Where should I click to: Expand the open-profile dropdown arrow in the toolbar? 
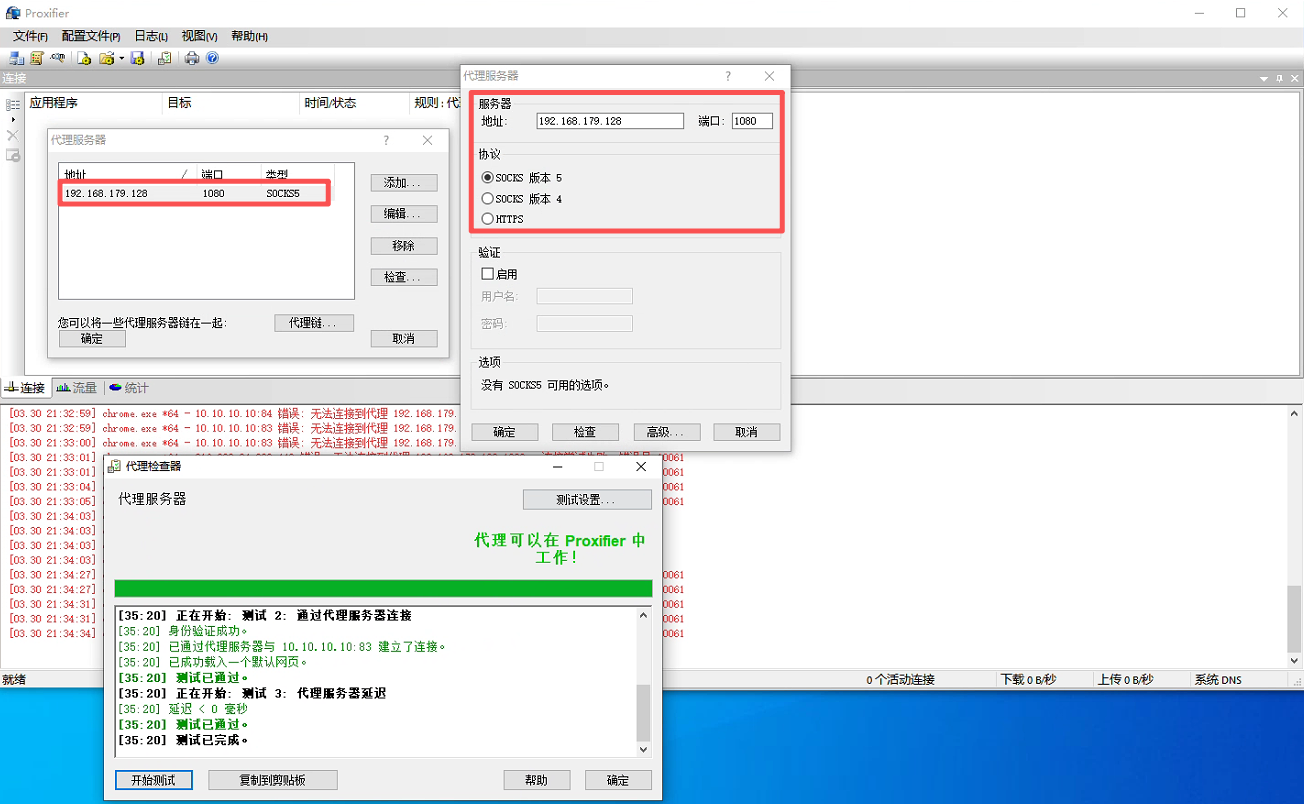pos(121,58)
